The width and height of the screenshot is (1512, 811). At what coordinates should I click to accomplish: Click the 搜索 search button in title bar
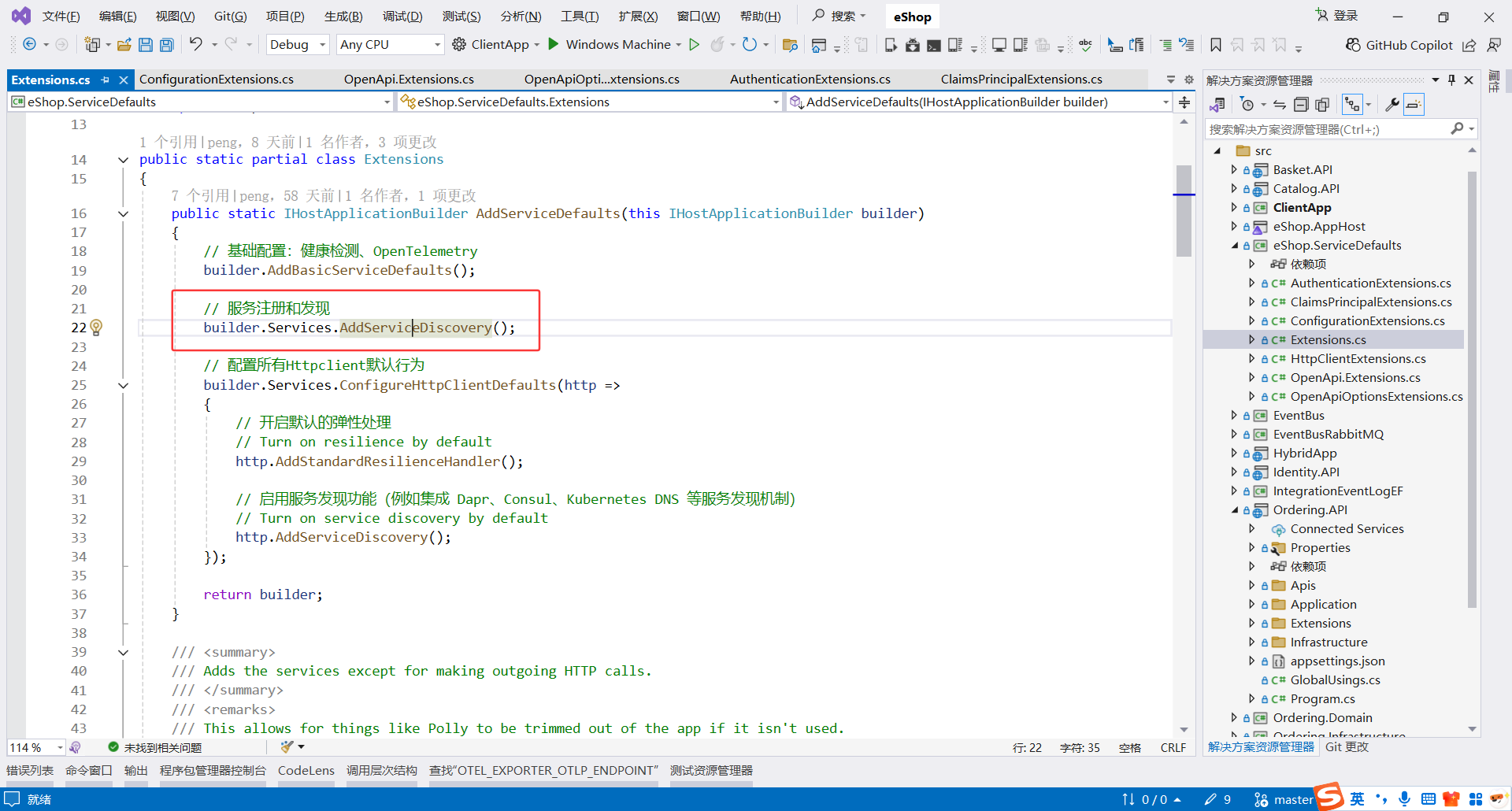pos(839,16)
